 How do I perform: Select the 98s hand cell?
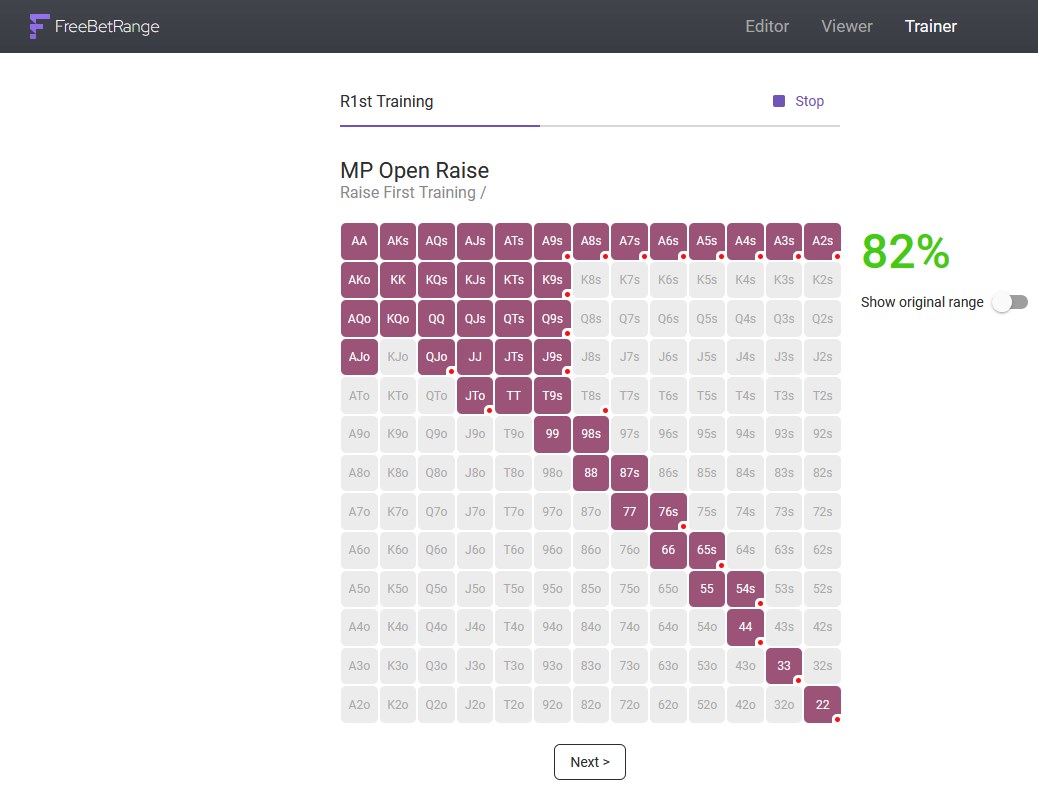[x=591, y=434]
